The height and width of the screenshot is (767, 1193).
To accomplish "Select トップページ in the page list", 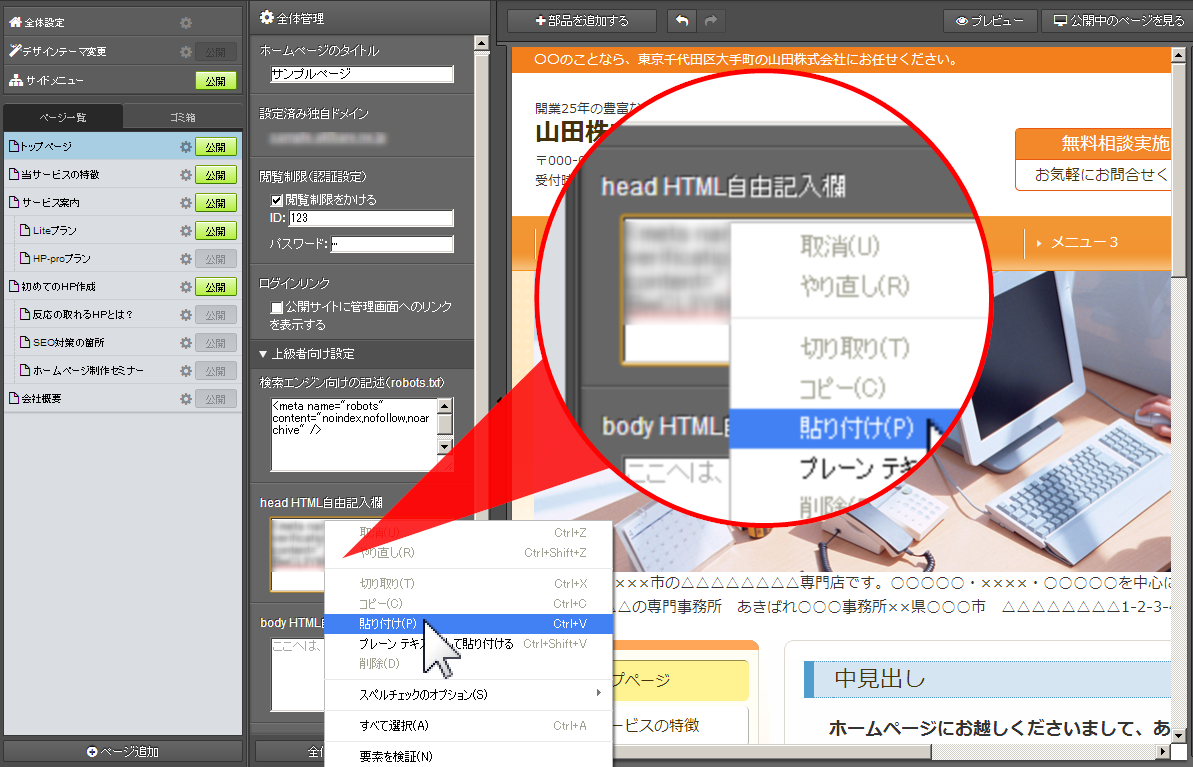I will pos(46,147).
